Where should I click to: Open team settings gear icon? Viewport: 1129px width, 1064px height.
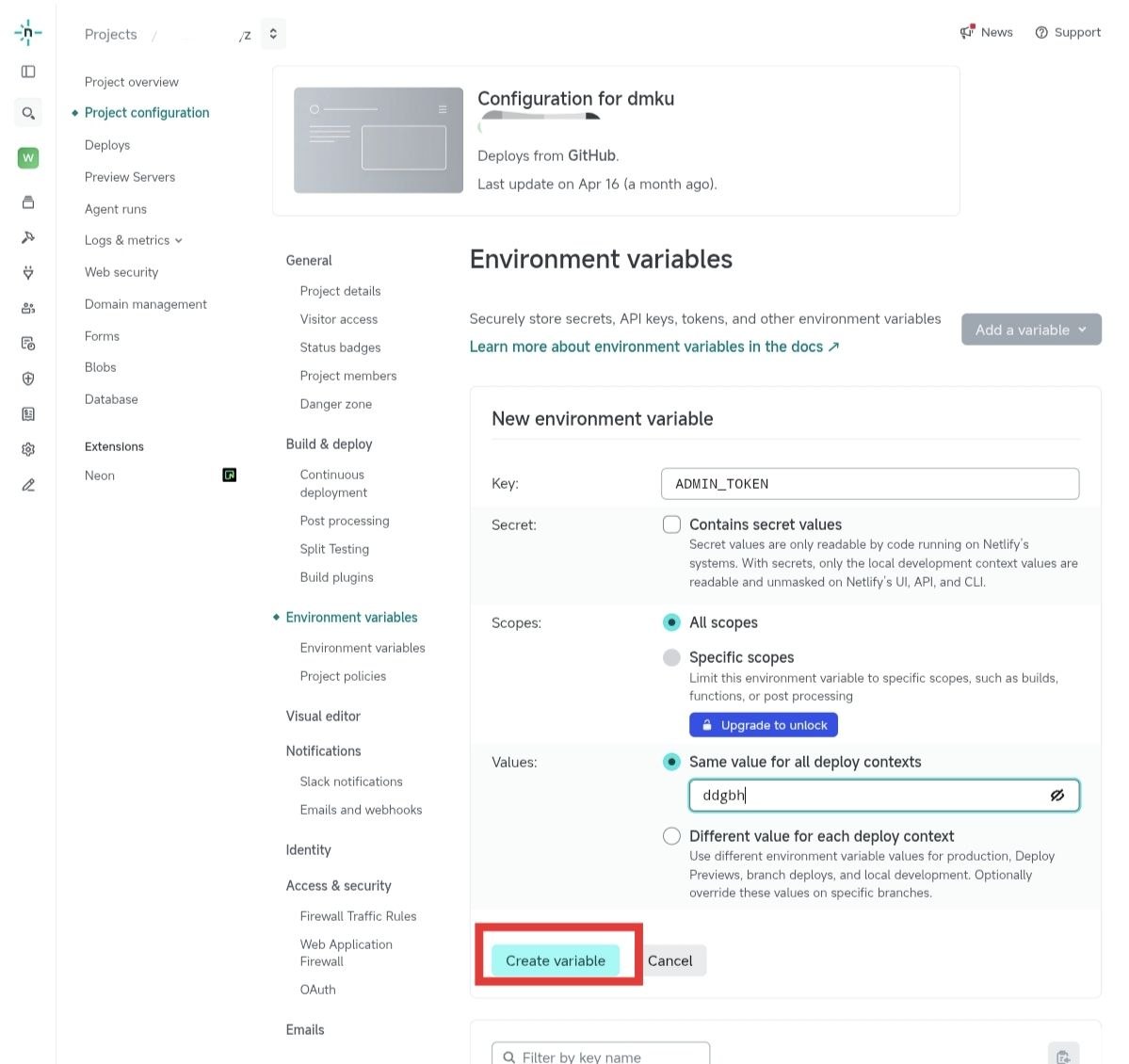pyautogui.click(x=28, y=449)
